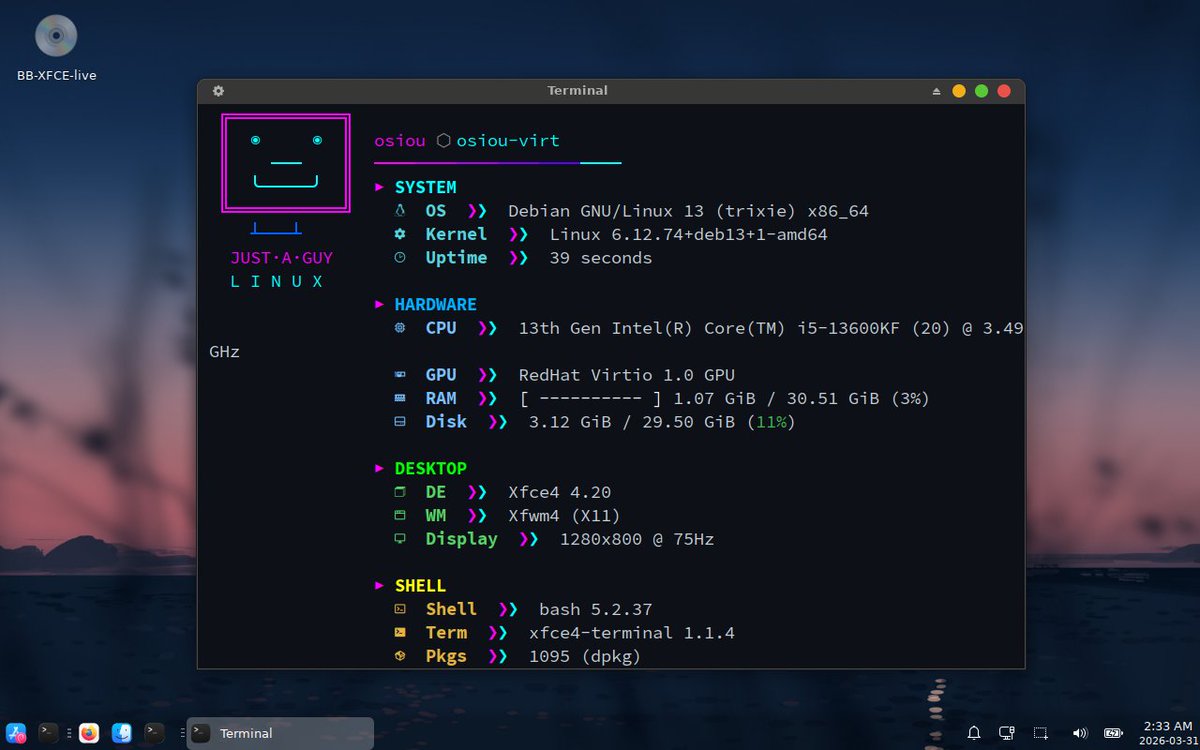
Task: Click '1.07 GiB / 30.51 GiB (3%)' text
Action: [x=802, y=398]
